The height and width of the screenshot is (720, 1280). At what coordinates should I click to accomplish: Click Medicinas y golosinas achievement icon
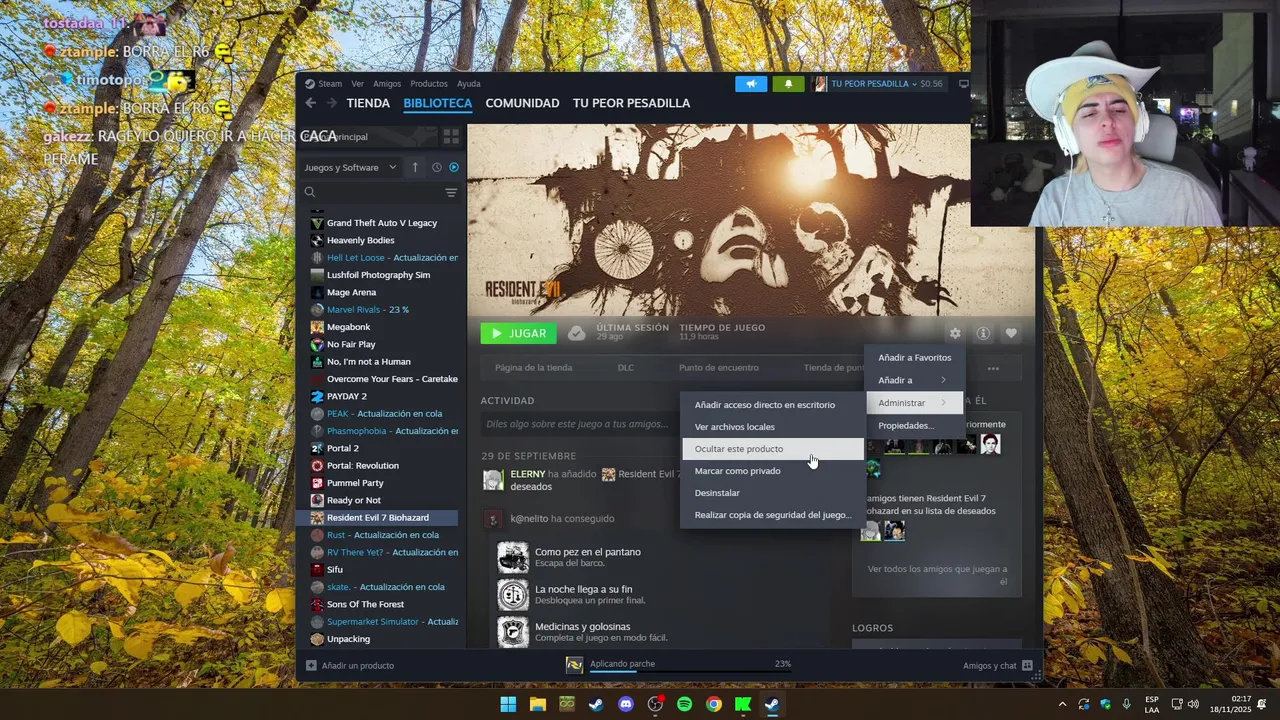click(513, 632)
